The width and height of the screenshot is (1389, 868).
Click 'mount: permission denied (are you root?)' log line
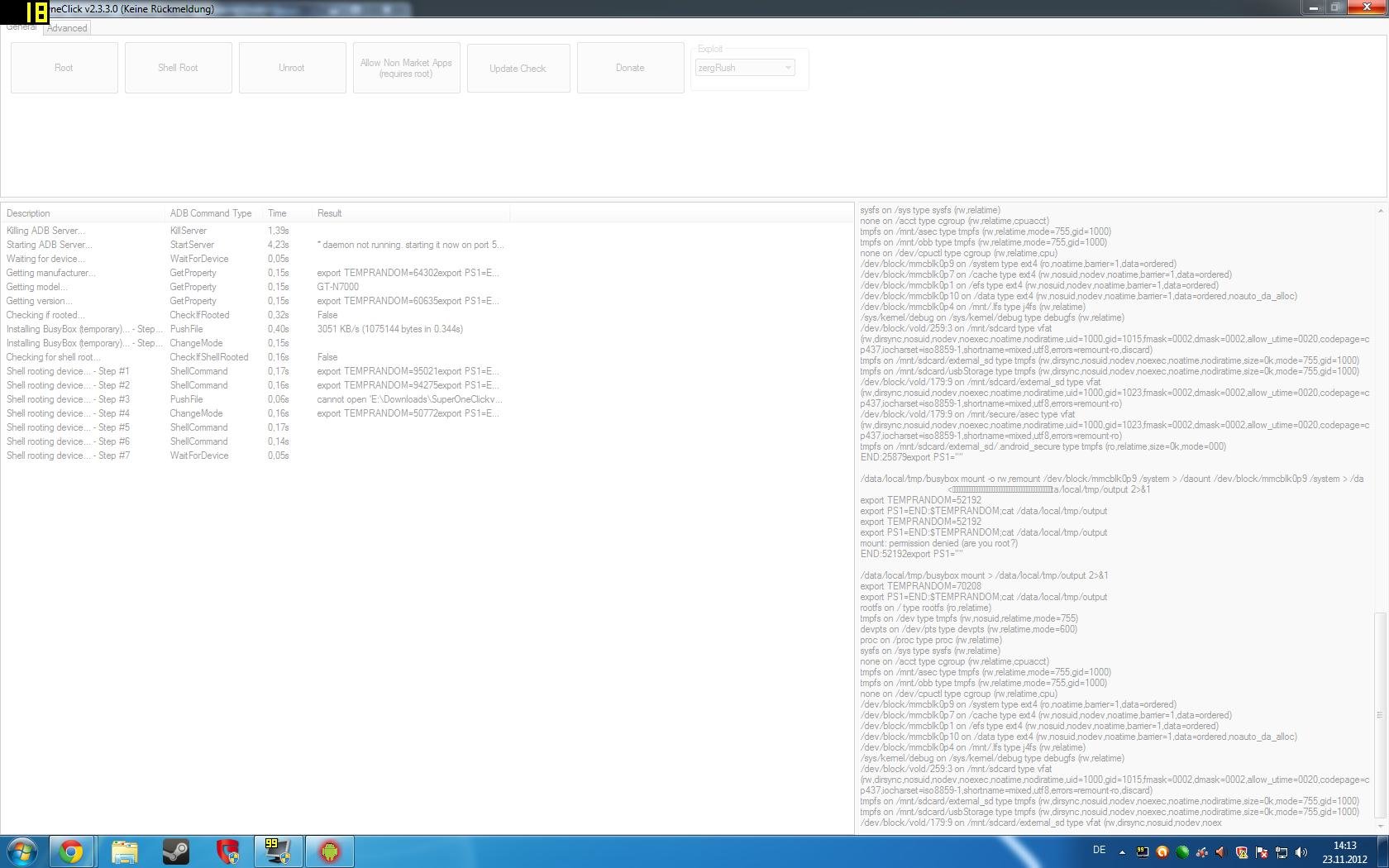(938, 543)
